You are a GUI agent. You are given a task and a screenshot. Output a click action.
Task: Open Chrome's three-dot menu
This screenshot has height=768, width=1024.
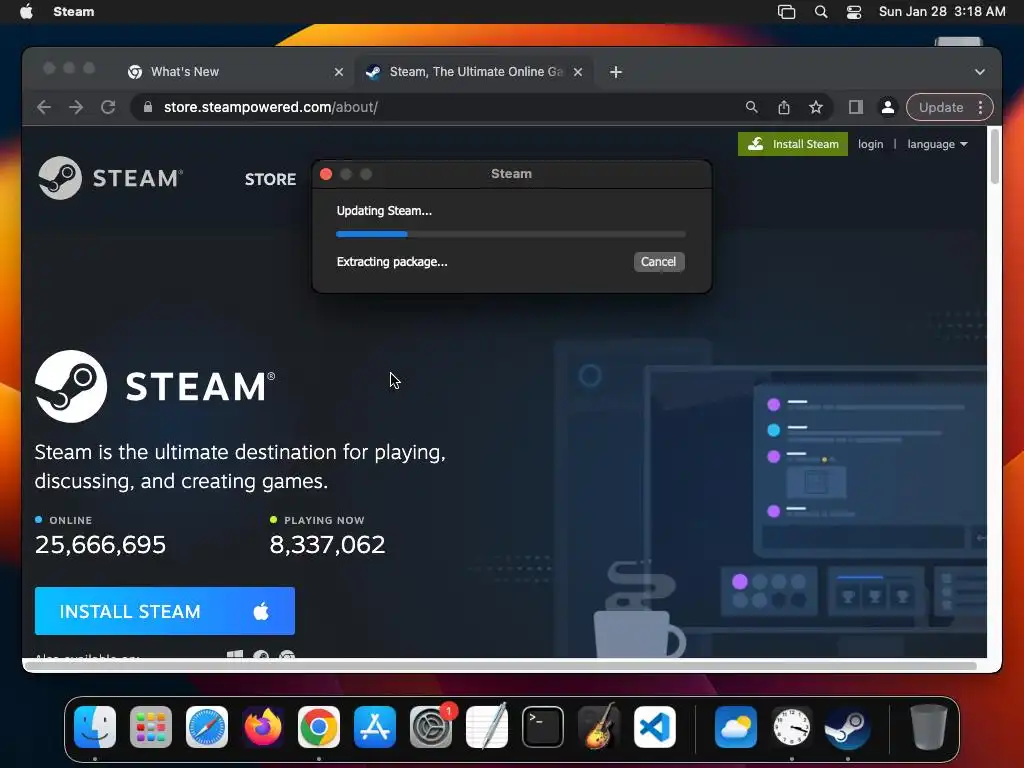(x=980, y=107)
